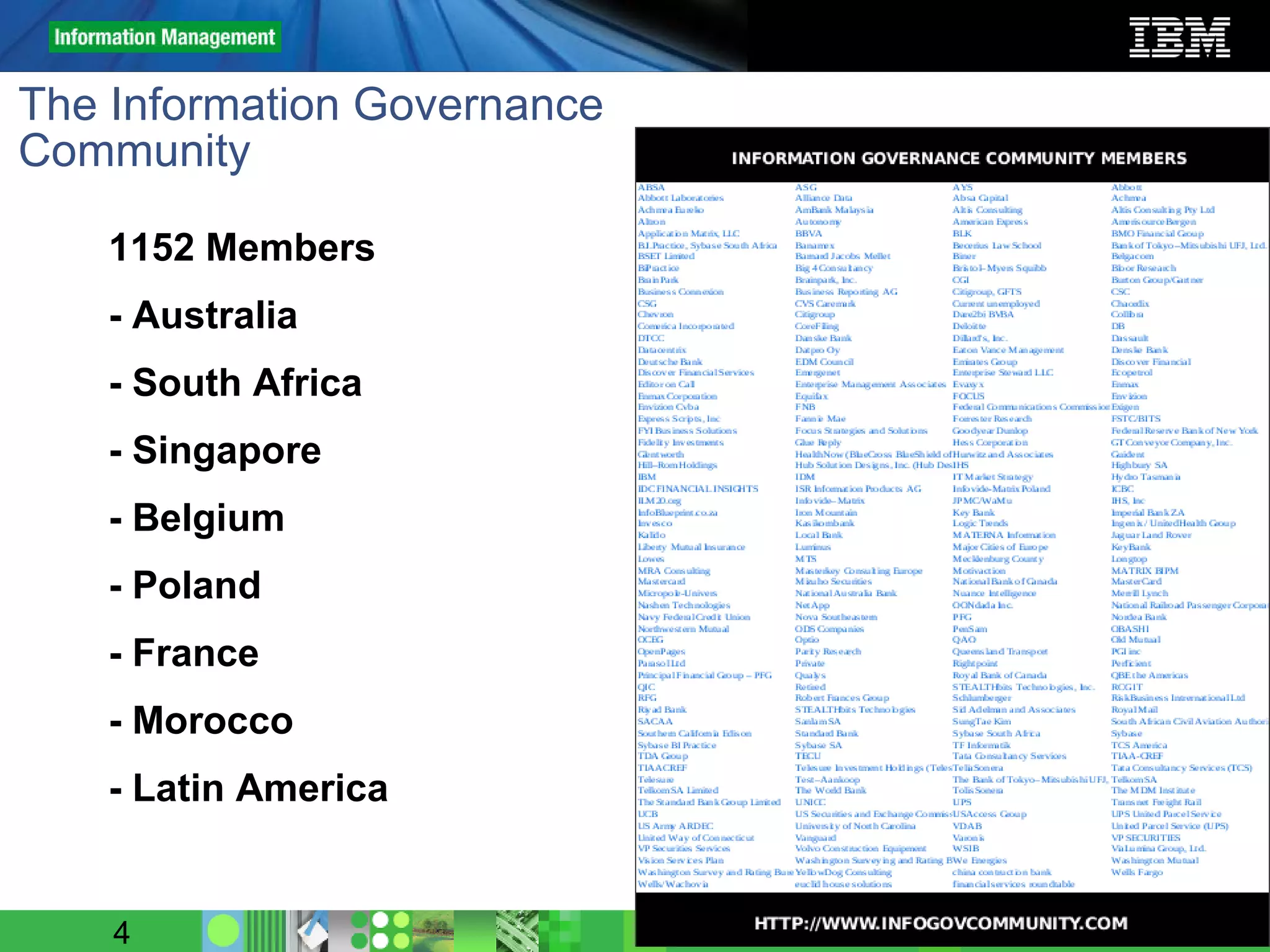
Task: Select the "- Poland" bullet
Action: click(x=185, y=585)
